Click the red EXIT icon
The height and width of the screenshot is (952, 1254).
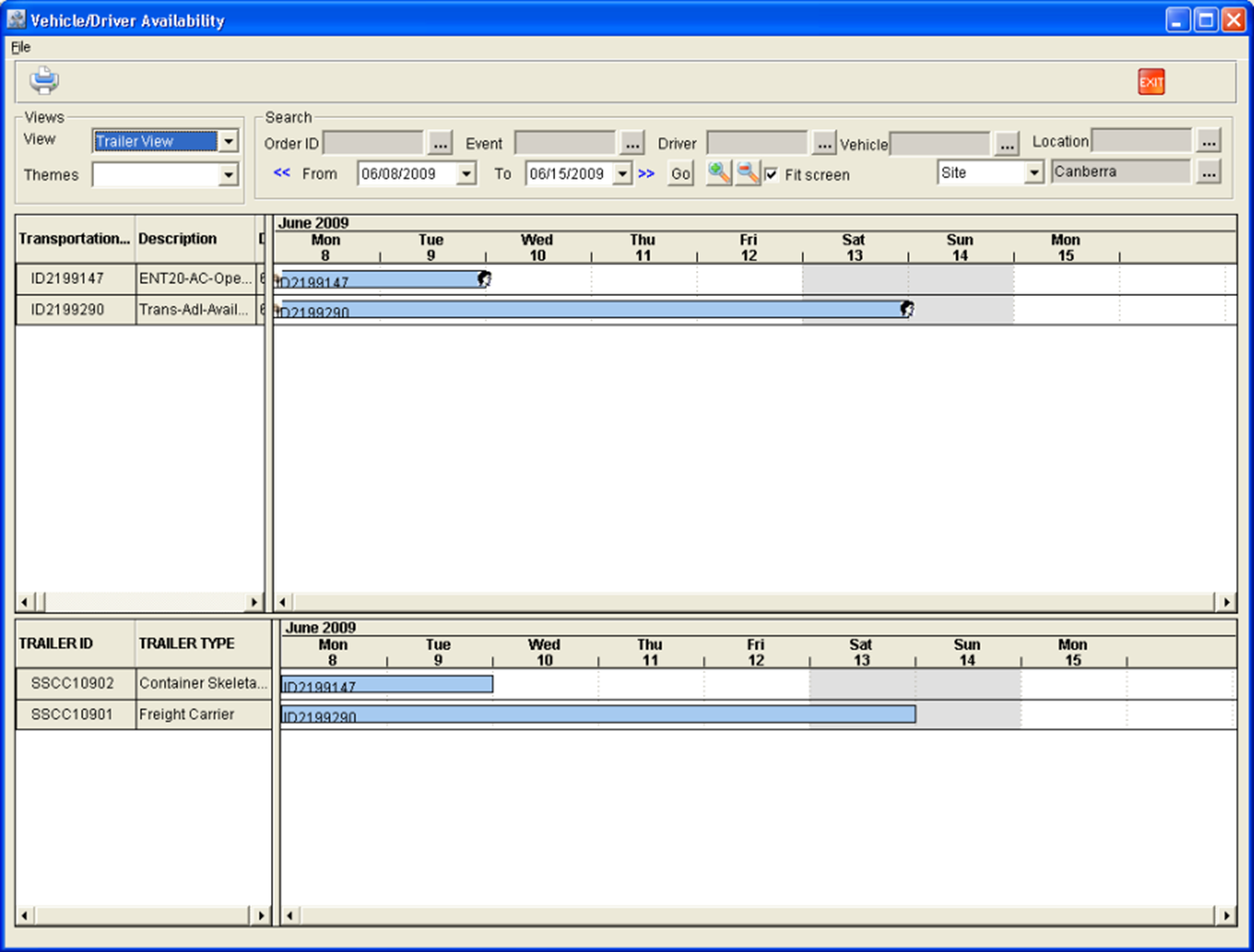pyautogui.click(x=1150, y=82)
